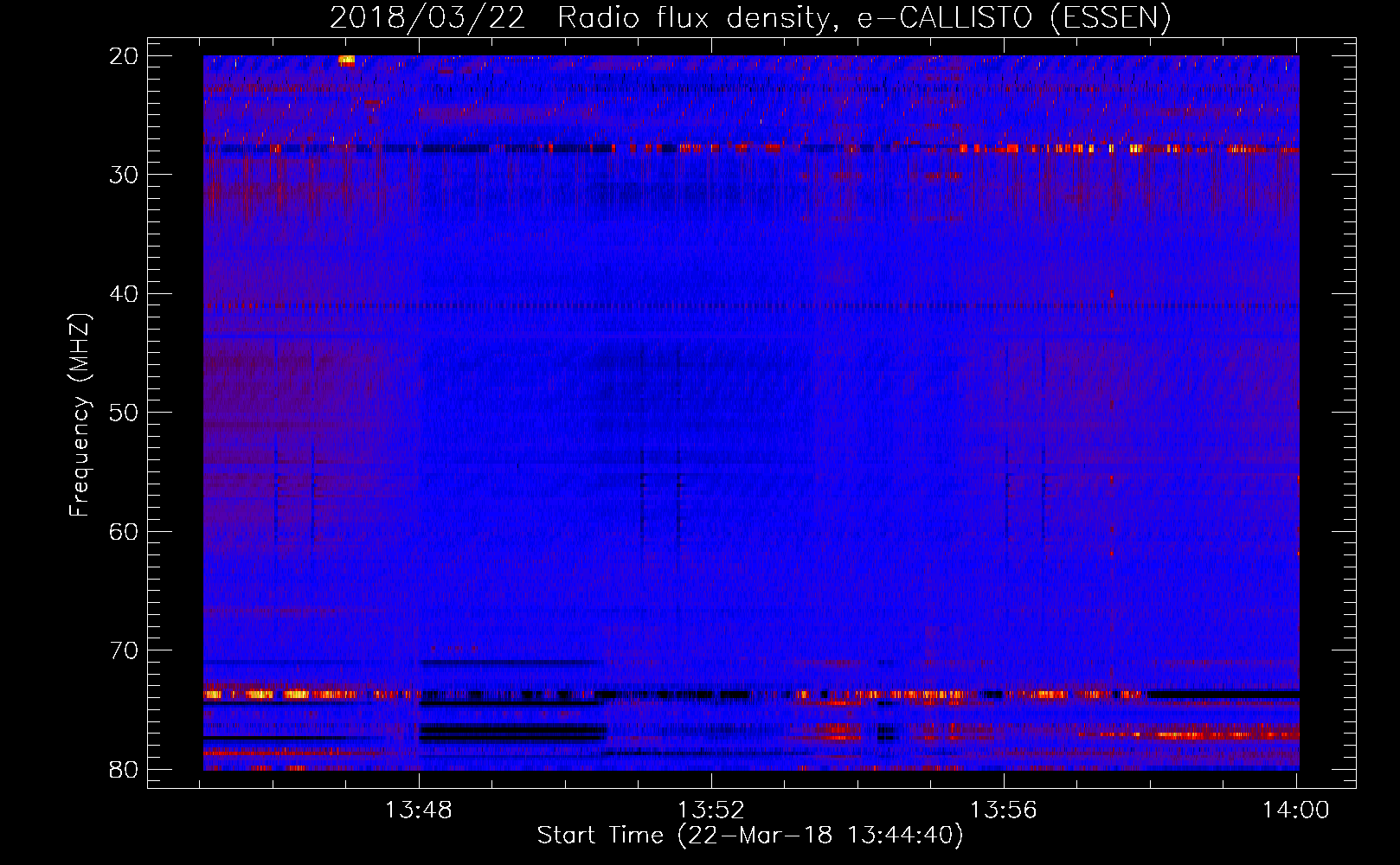Image resolution: width=1400 pixels, height=865 pixels.
Task: Click the 40 frequency tick label
Action: (124, 294)
